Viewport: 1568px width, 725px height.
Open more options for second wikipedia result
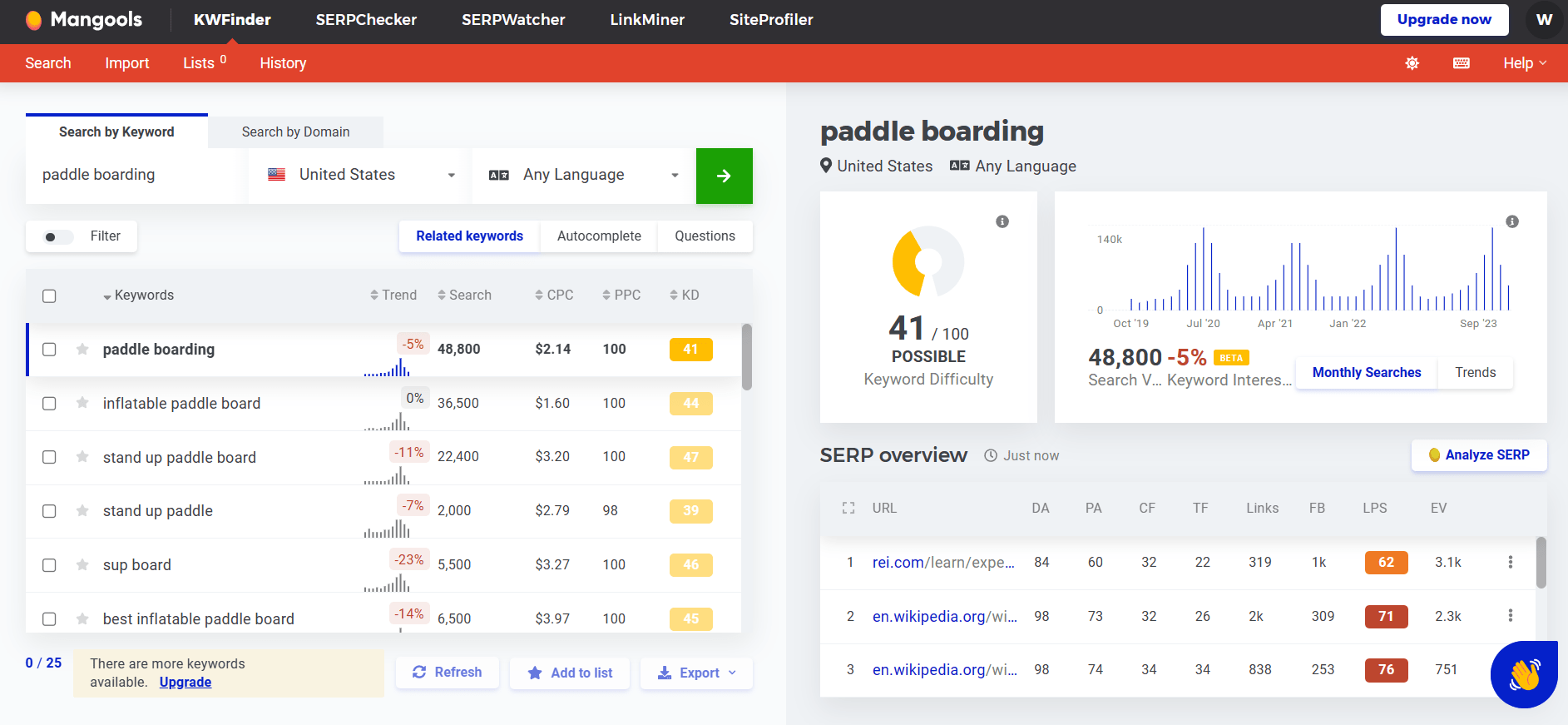coord(1511,615)
